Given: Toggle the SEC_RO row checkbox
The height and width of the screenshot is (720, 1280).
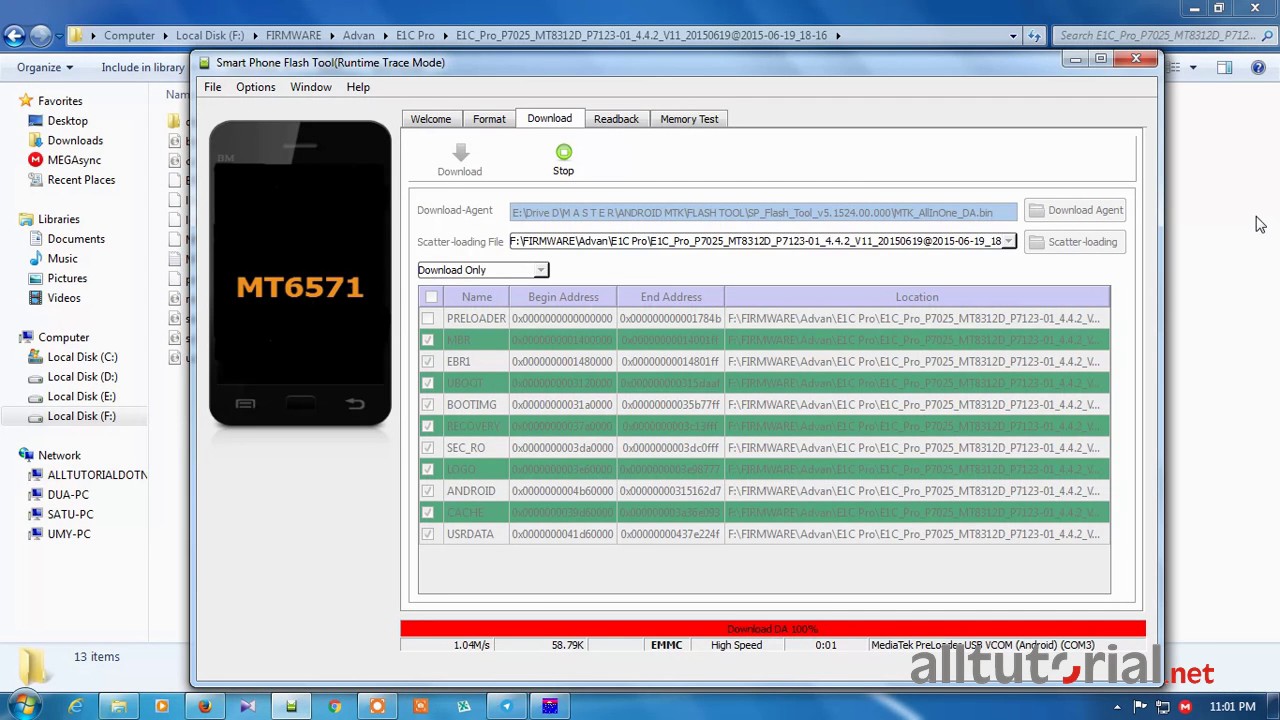Looking at the screenshot, I should 428,448.
